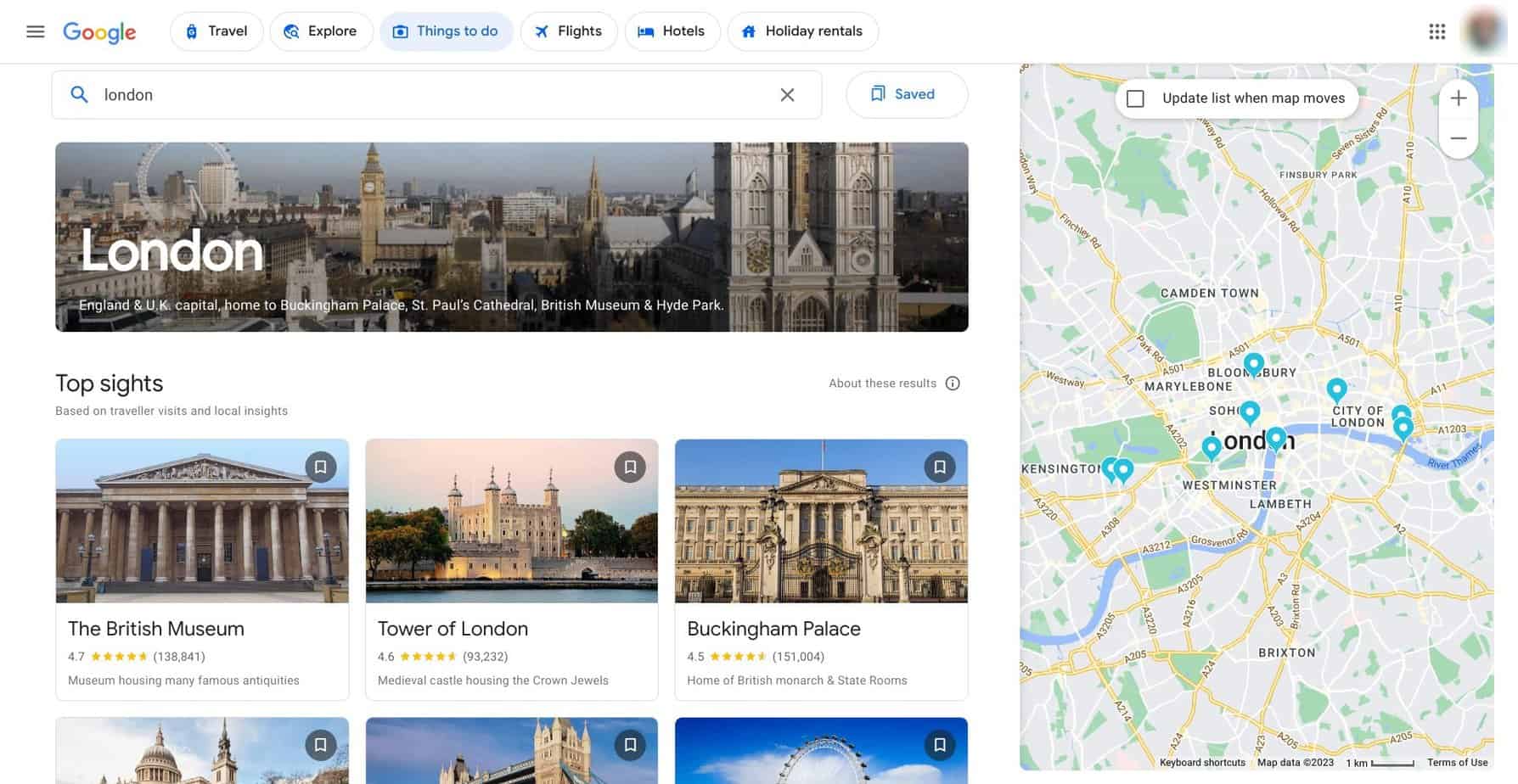Switch to the Holiday rentals tab

803,31
